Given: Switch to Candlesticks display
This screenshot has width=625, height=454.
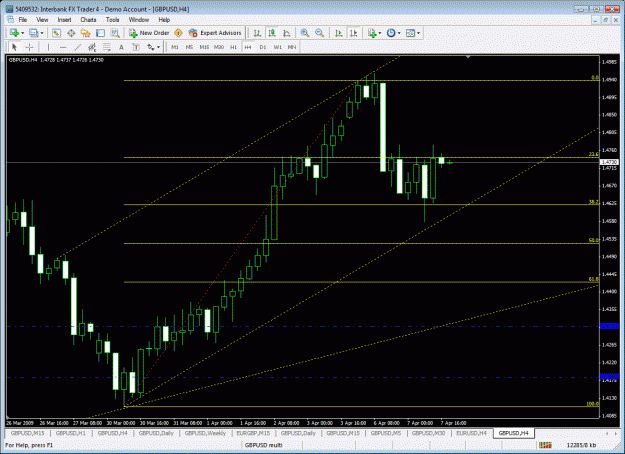Looking at the screenshot, I should coord(272,33).
